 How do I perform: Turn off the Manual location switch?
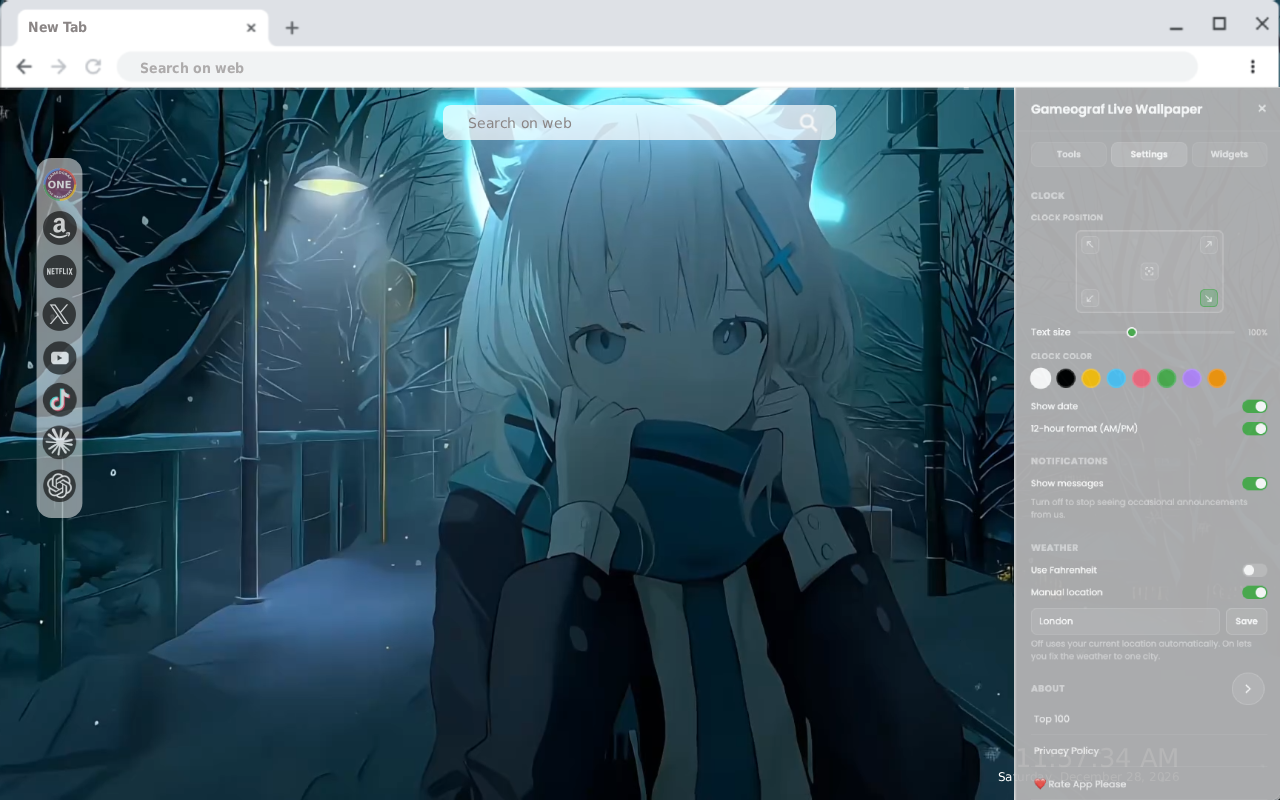pyautogui.click(x=1254, y=592)
